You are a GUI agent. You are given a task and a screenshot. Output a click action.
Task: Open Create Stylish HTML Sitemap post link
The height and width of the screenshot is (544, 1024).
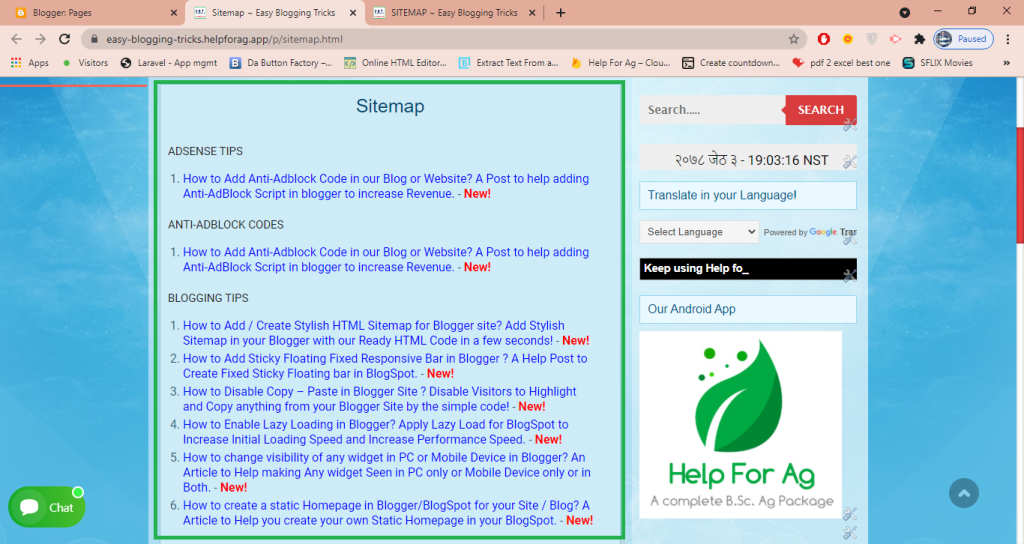374,333
